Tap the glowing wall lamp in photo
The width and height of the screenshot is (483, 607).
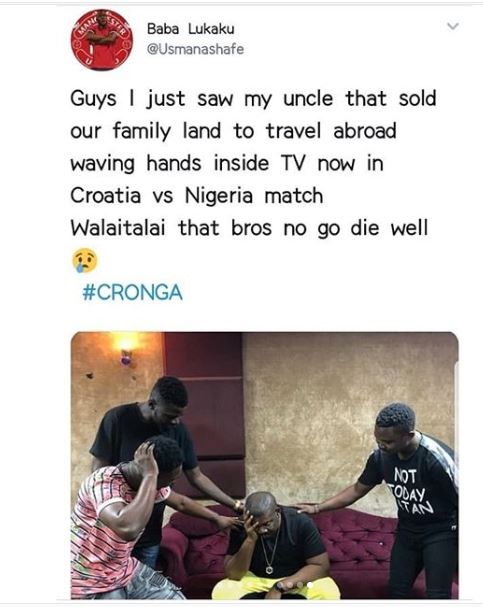(x=125, y=347)
